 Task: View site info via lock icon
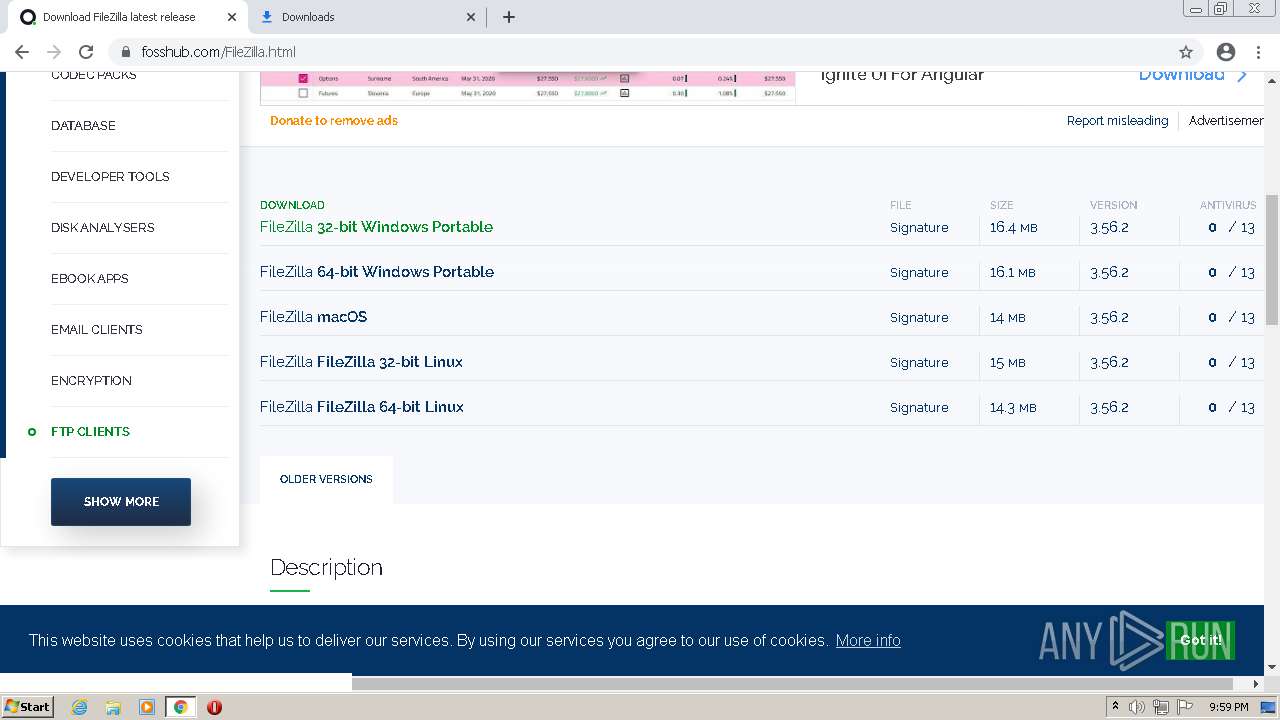click(x=125, y=52)
